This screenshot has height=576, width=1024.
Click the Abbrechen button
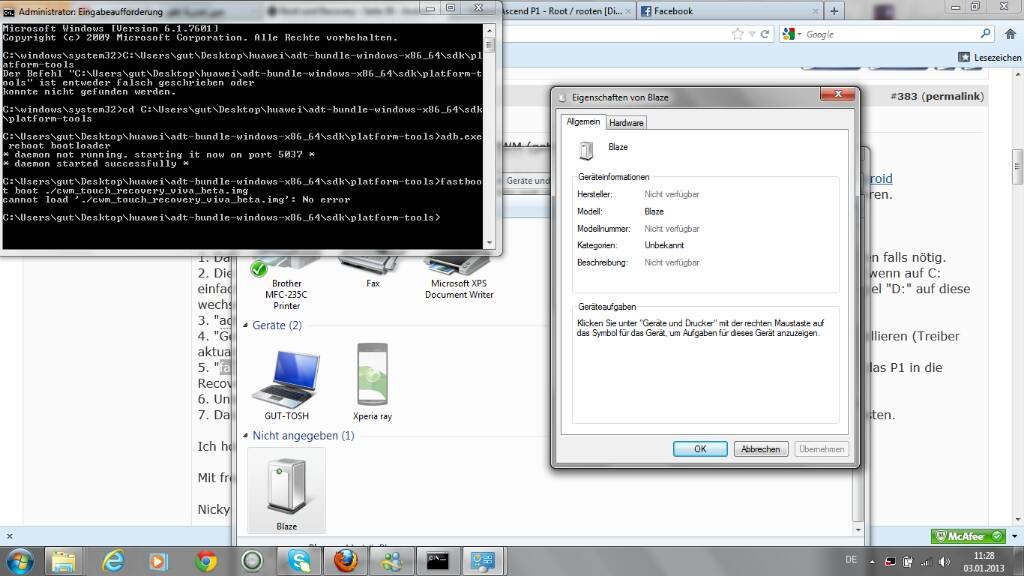click(x=761, y=449)
